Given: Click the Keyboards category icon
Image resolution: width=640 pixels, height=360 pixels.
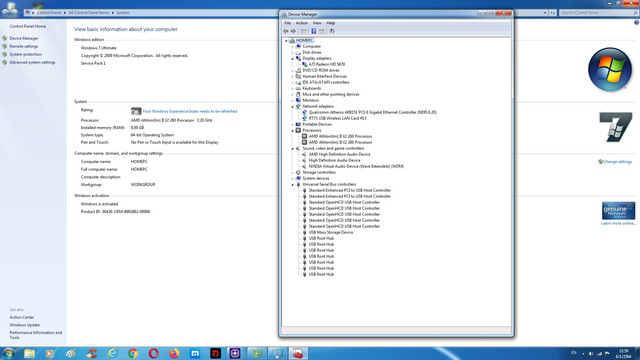Looking at the screenshot, I should (x=298, y=89).
